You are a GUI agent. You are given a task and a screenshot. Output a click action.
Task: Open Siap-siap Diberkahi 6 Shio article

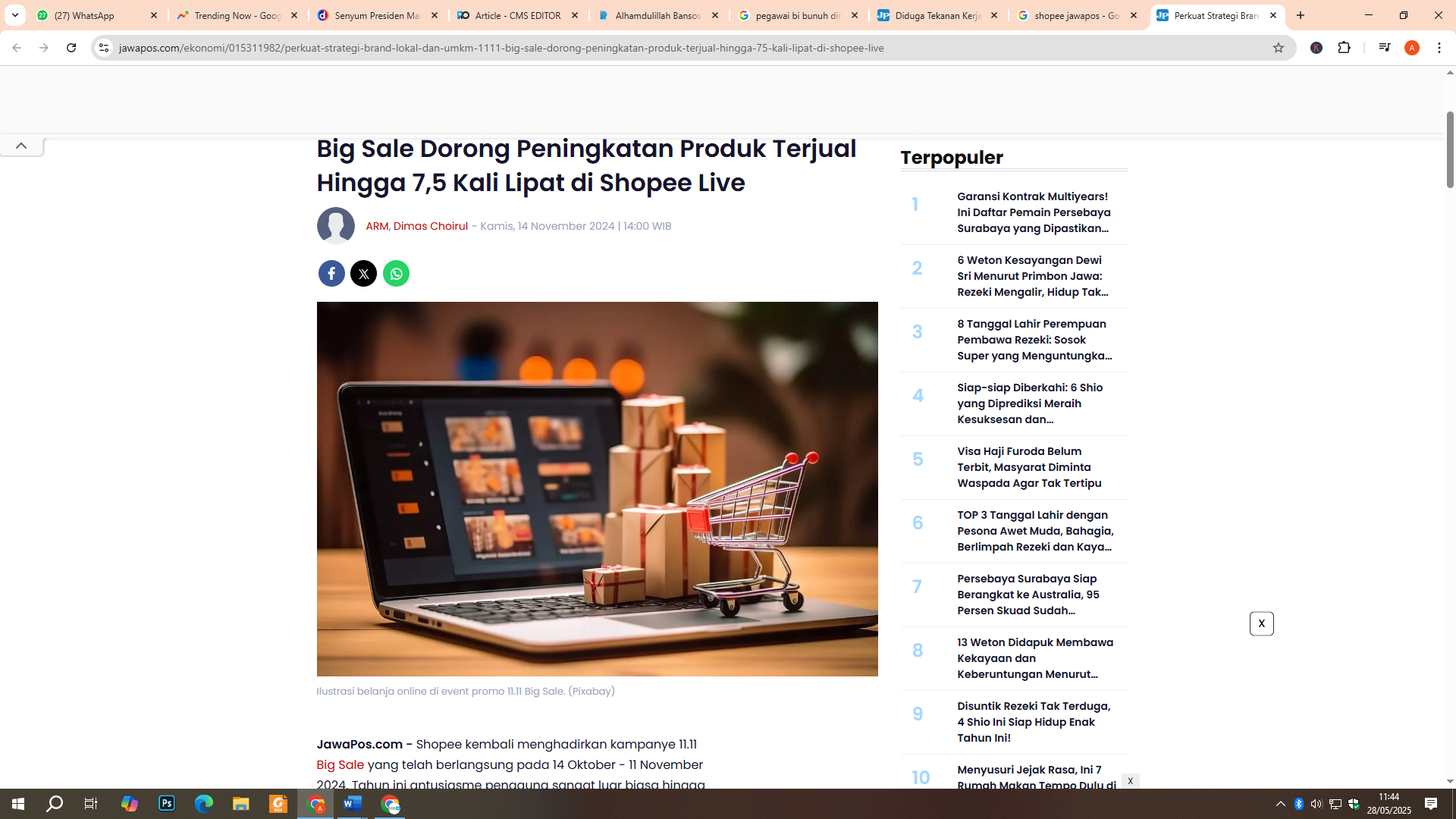[x=1034, y=403]
